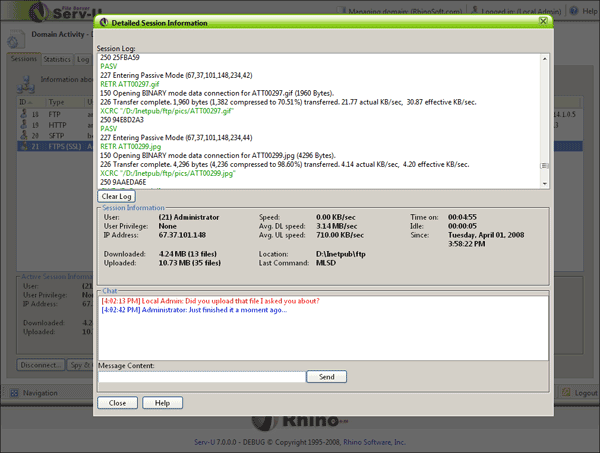Click the Idle value 00:00:05
Image resolution: width=600 pixels, height=453 pixels.
pyautogui.click(x=462, y=226)
